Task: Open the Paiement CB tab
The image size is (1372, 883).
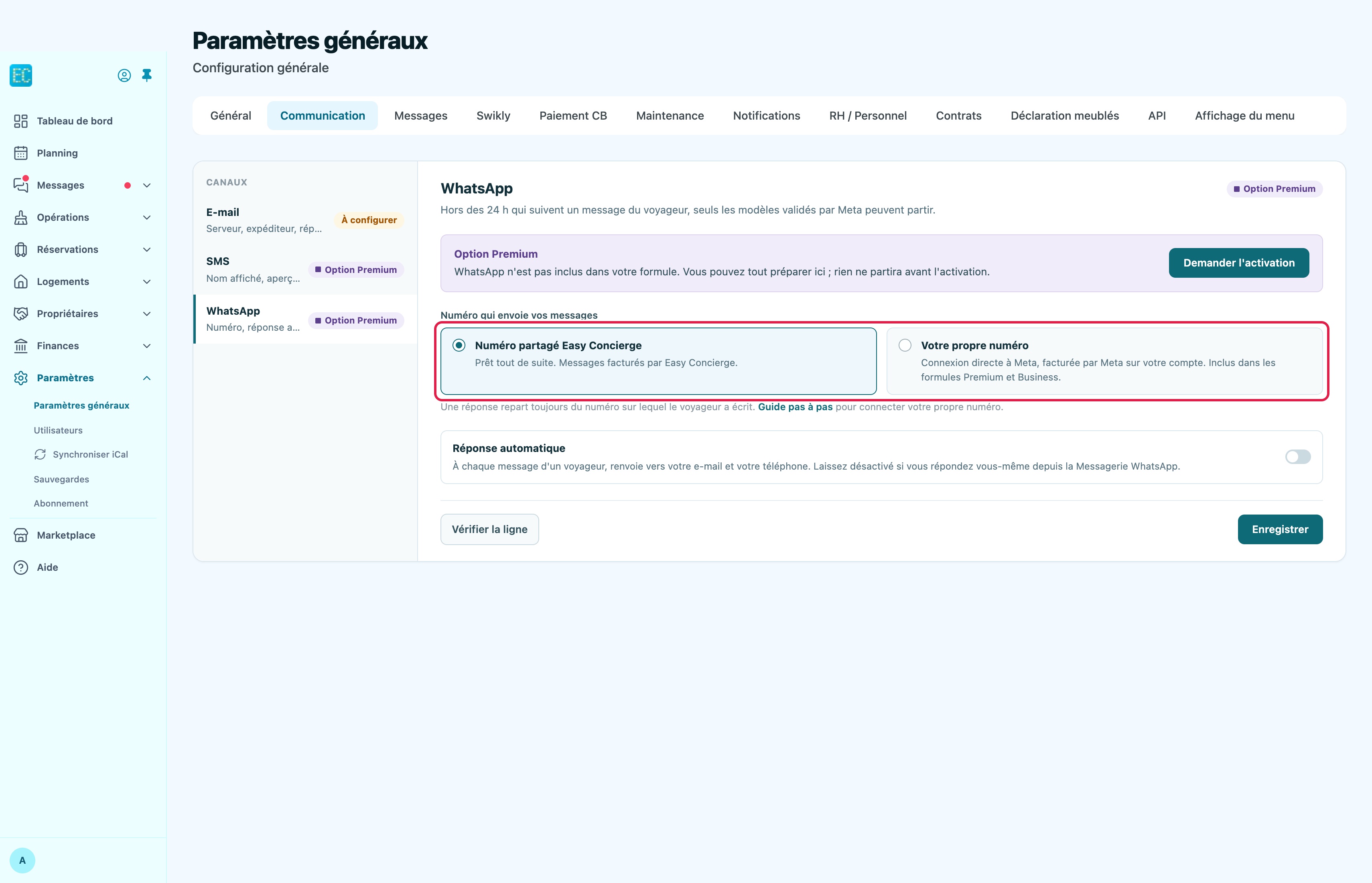Action: click(573, 116)
